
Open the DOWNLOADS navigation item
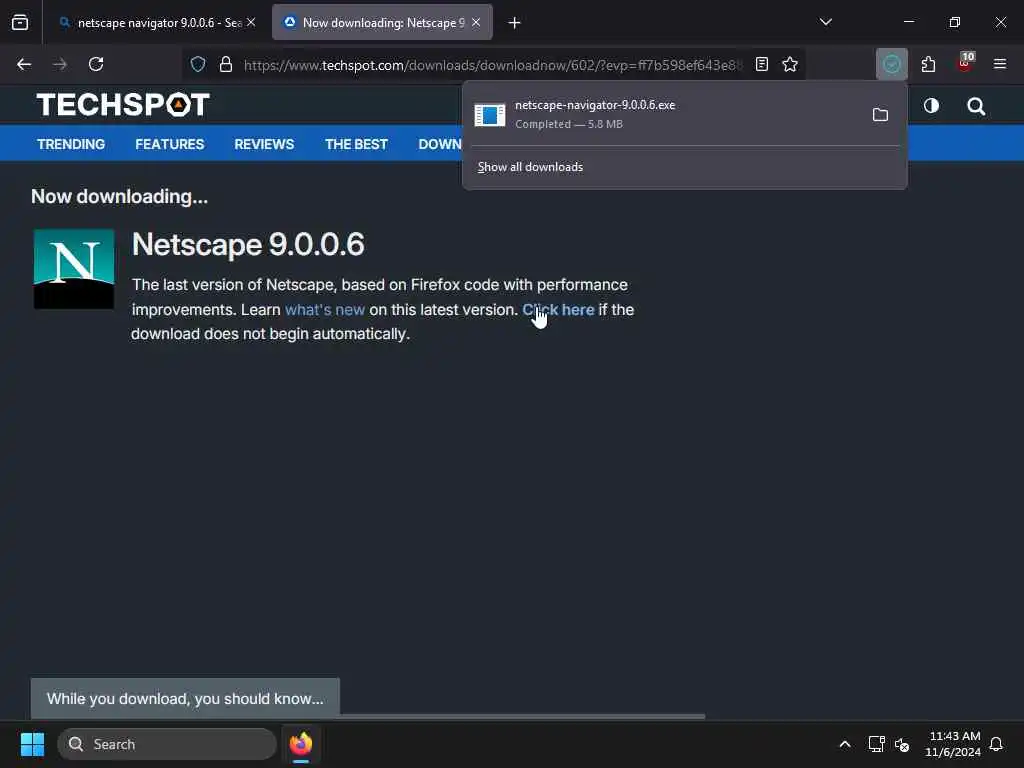point(440,144)
